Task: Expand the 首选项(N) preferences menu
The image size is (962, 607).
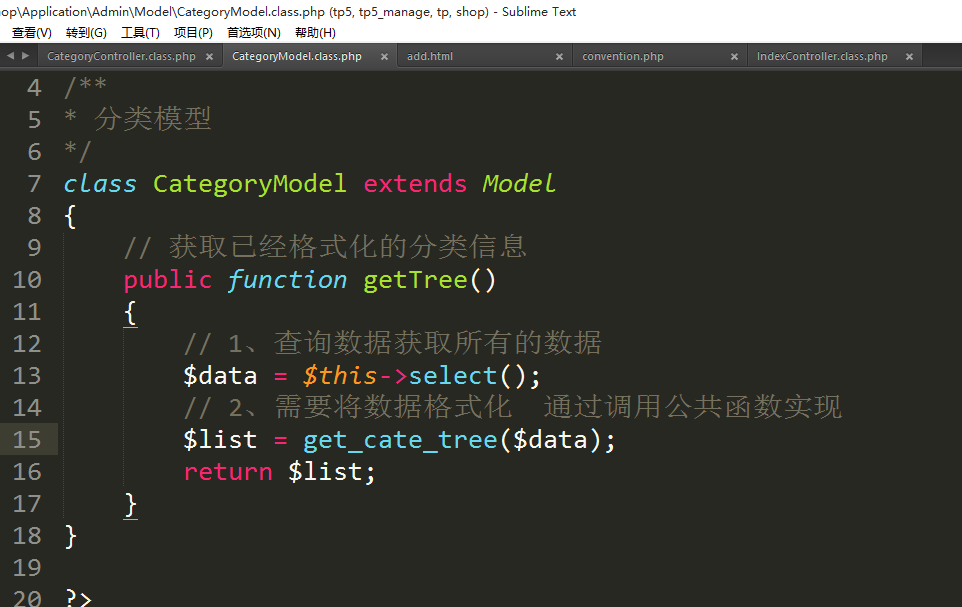Action: coord(253,33)
